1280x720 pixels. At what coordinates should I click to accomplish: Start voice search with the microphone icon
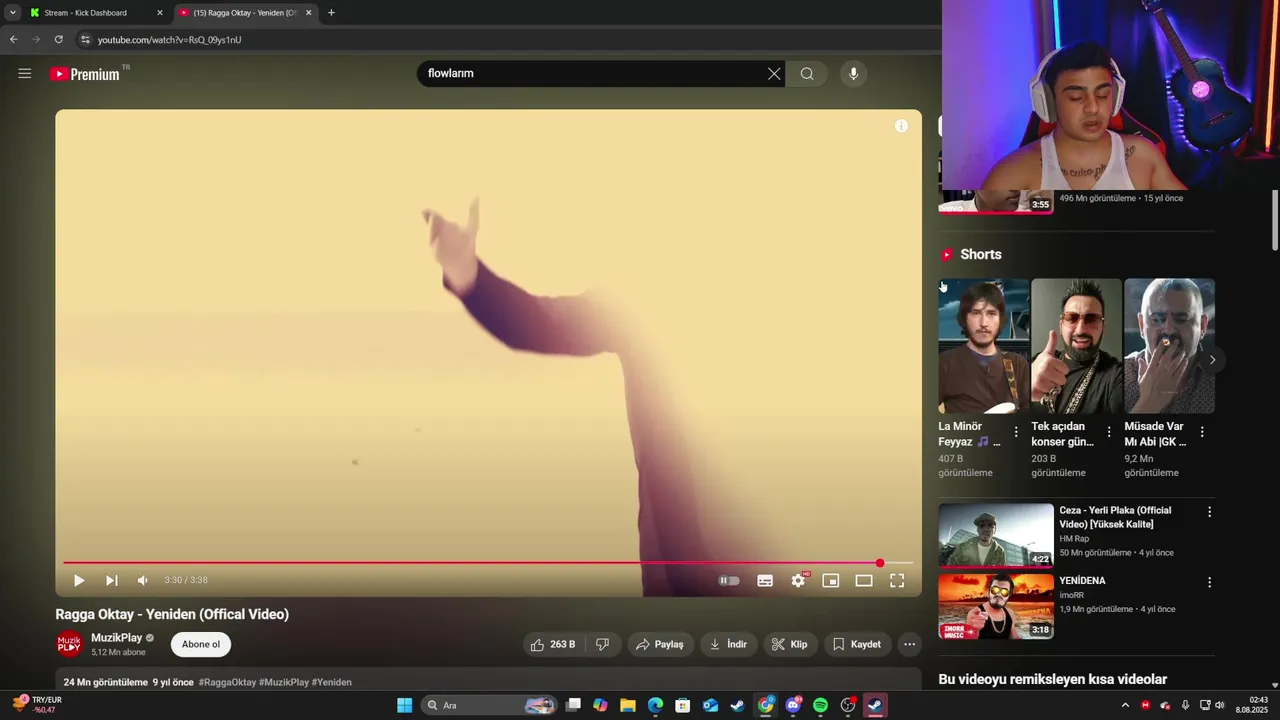click(x=853, y=73)
